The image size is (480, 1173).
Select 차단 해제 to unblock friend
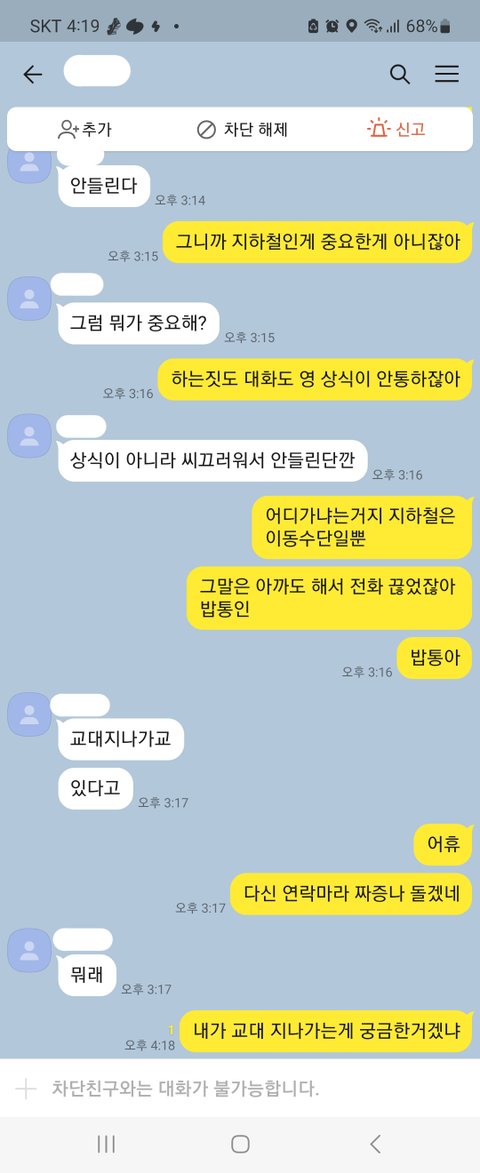coord(242,129)
